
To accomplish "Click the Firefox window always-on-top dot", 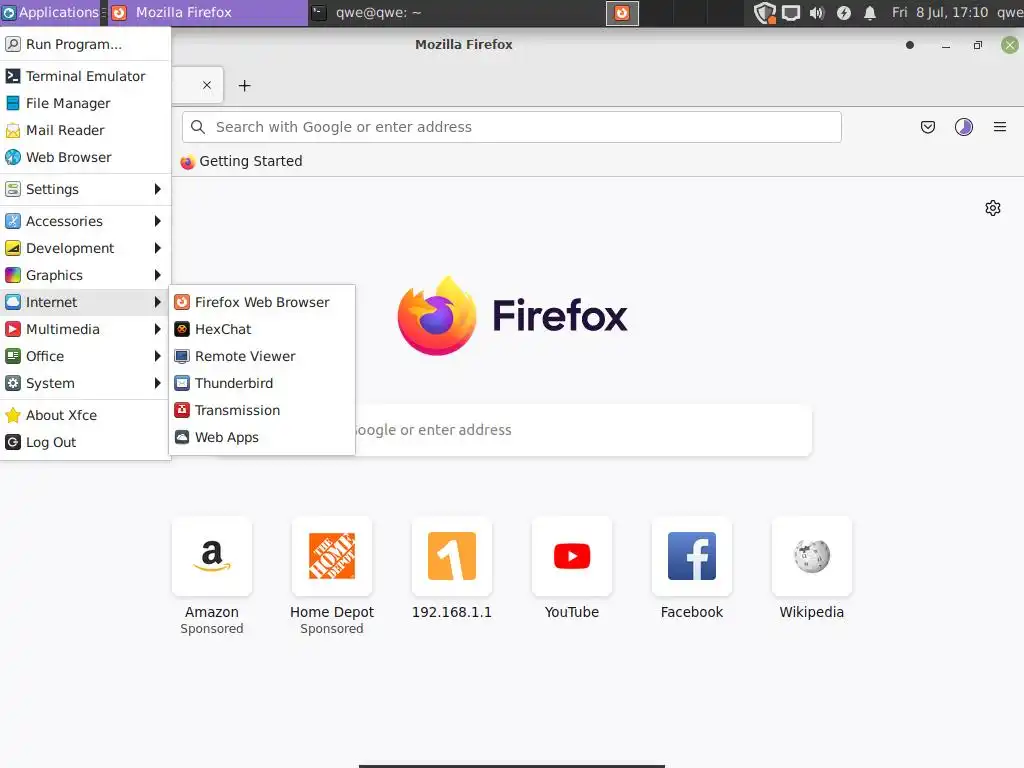I will 910,45.
